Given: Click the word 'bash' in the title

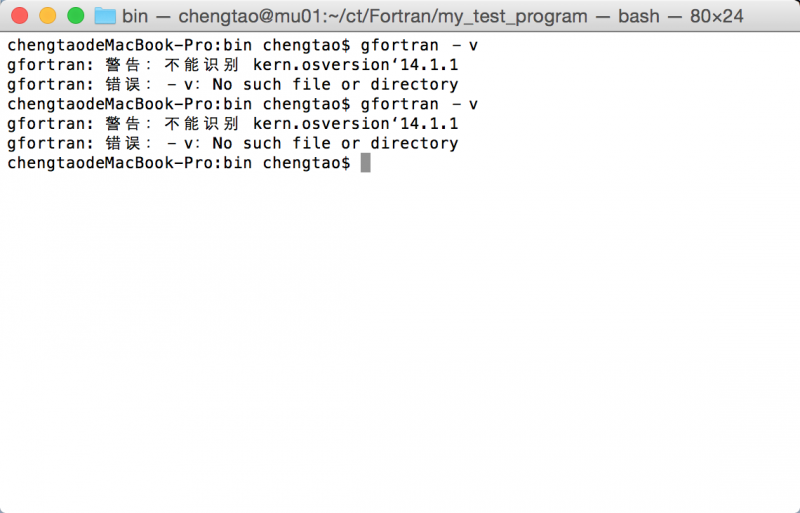Looking at the screenshot, I should coord(639,16).
